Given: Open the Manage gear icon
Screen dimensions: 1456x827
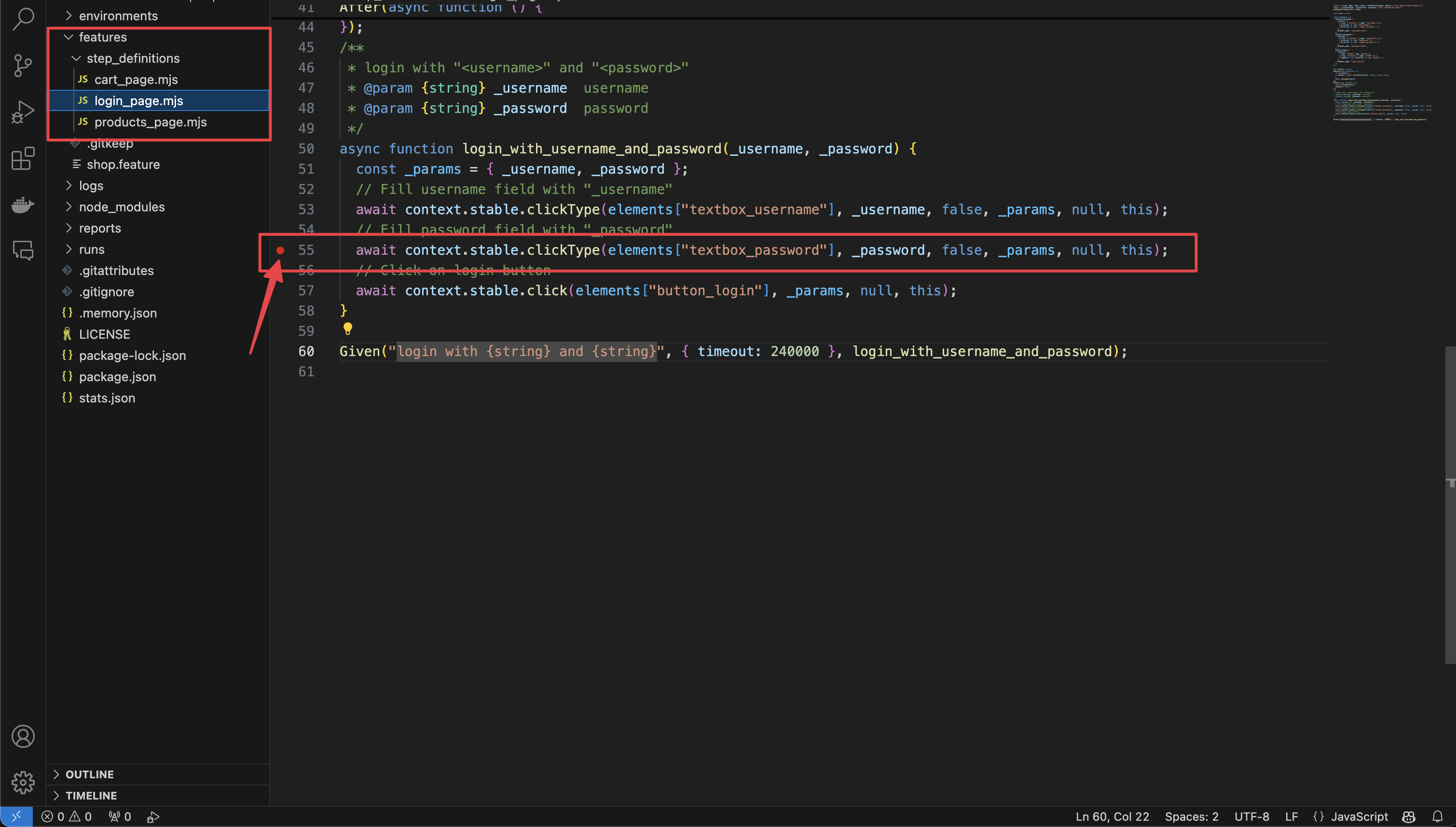Looking at the screenshot, I should (23, 783).
